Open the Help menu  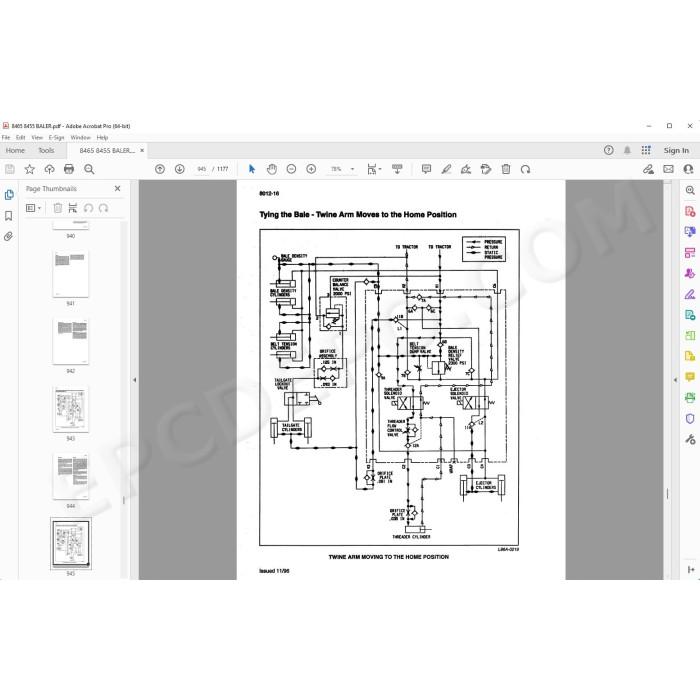(102, 138)
